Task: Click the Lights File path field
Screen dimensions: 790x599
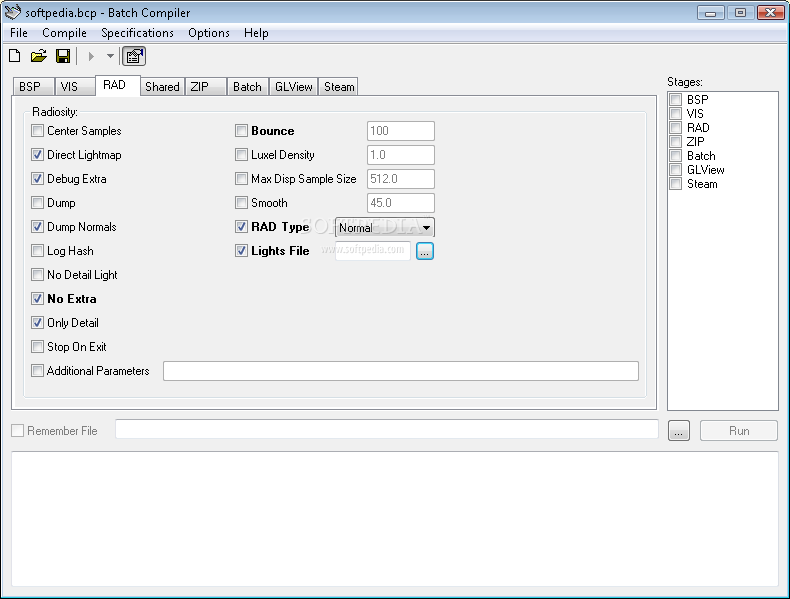Action: click(373, 251)
